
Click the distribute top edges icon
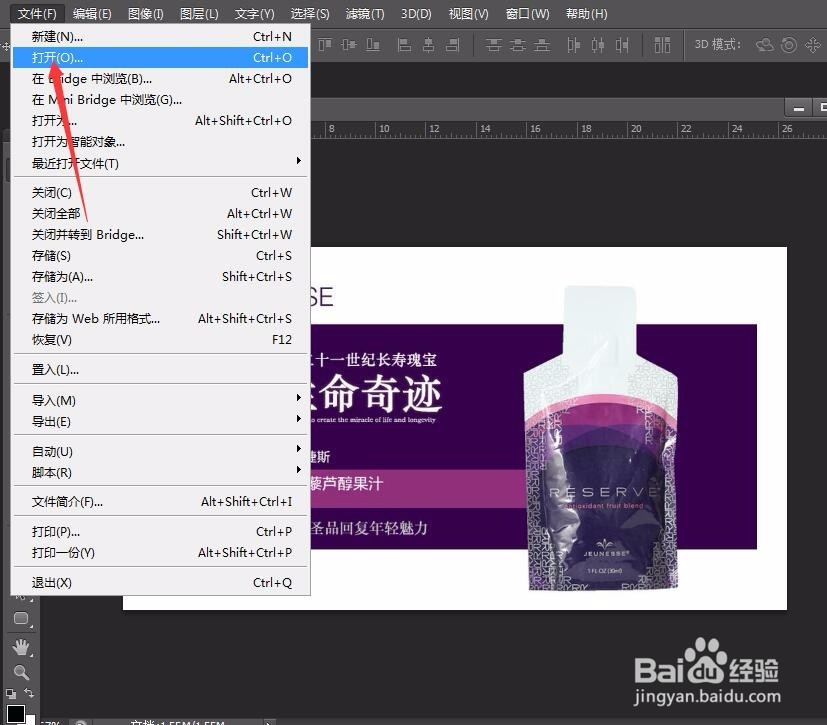tap(494, 45)
